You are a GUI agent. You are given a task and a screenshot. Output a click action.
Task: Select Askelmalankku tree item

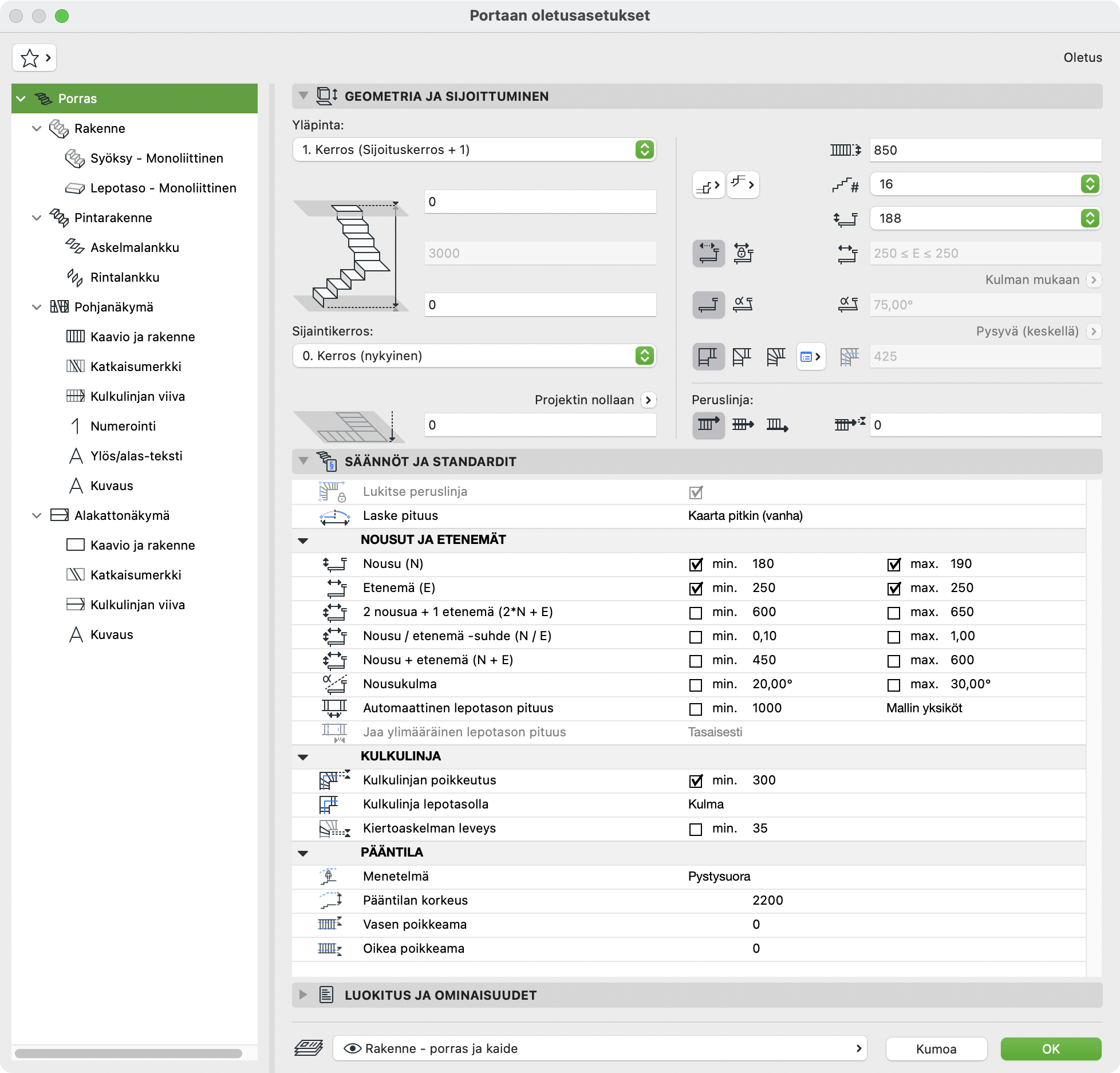pyautogui.click(x=135, y=247)
